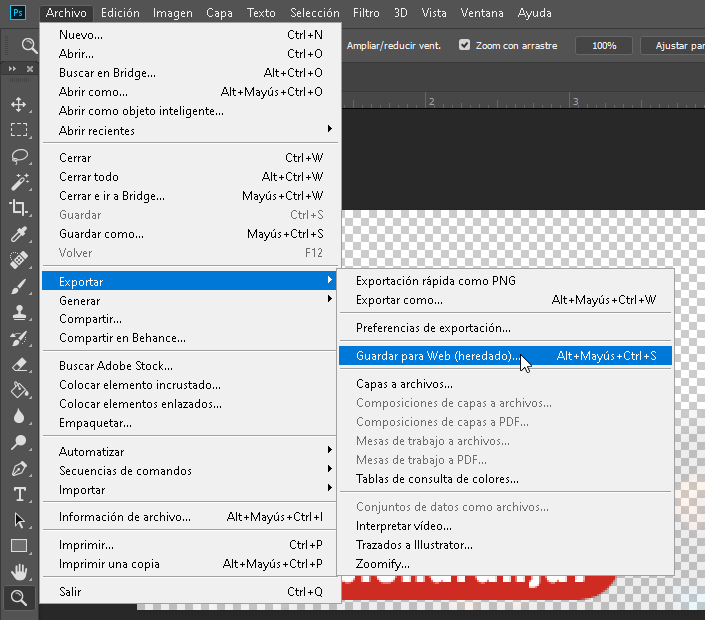Choose Imprimir... in Archivo menu
This screenshot has width=705, height=620.
click(190, 545)
